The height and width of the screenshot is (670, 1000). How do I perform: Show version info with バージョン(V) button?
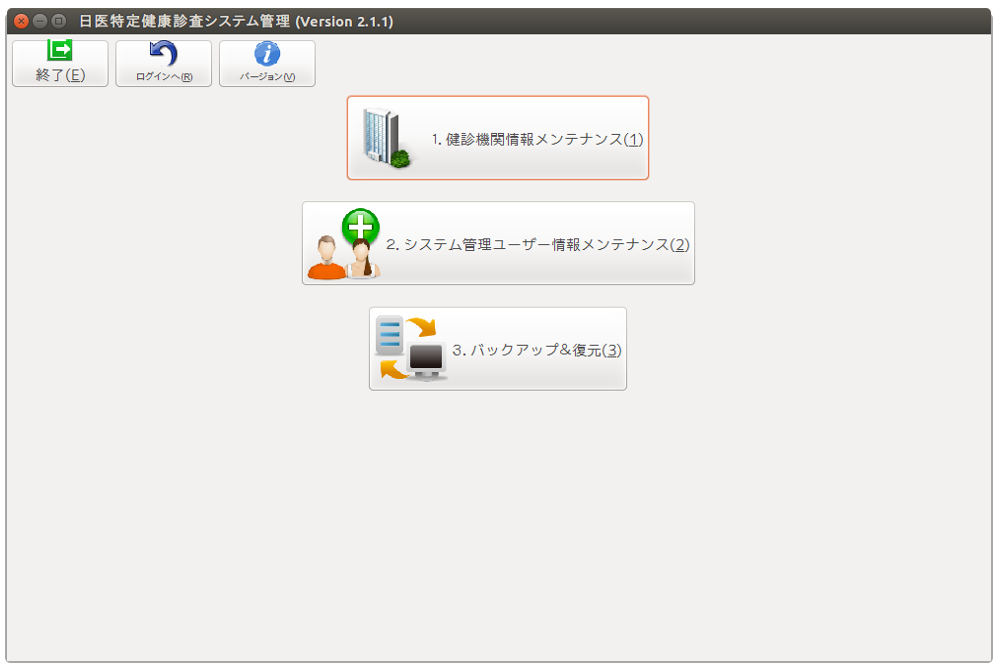(x=267, y=63)
